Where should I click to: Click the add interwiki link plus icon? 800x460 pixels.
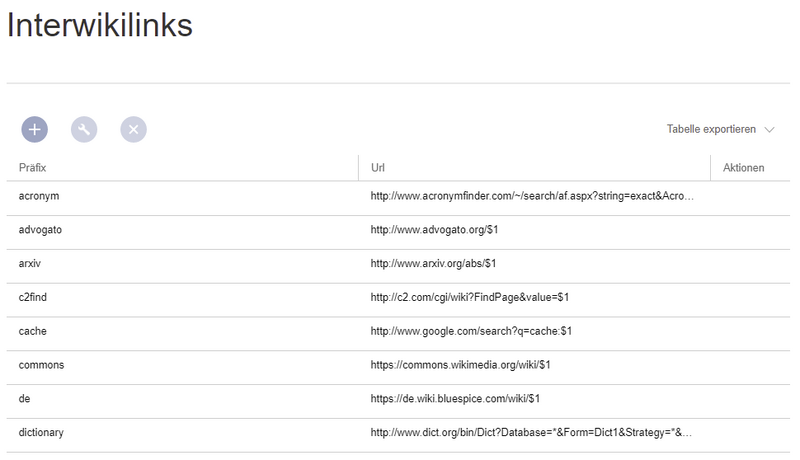point(35,129)
